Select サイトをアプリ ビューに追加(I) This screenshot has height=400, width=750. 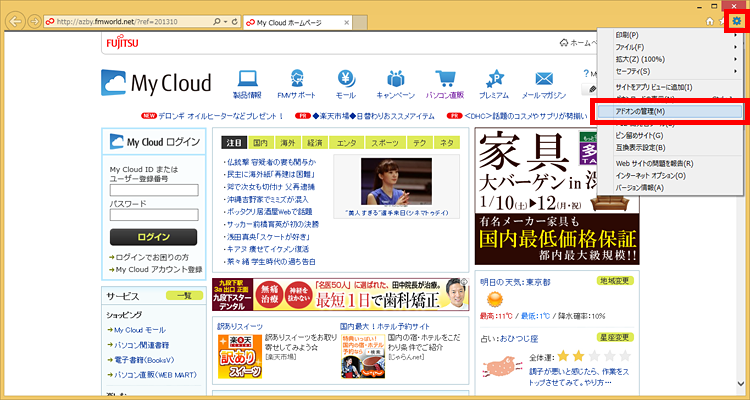tap(670, 87)
